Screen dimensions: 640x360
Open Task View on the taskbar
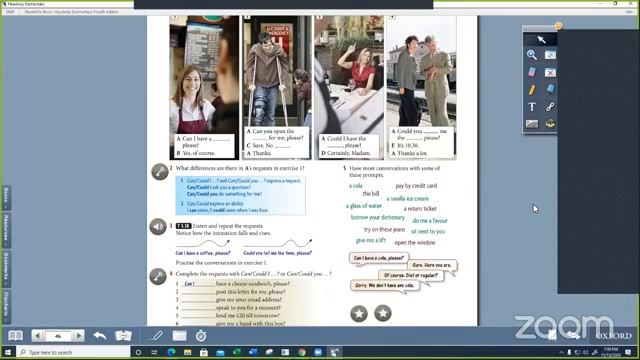tap(154, 352)
